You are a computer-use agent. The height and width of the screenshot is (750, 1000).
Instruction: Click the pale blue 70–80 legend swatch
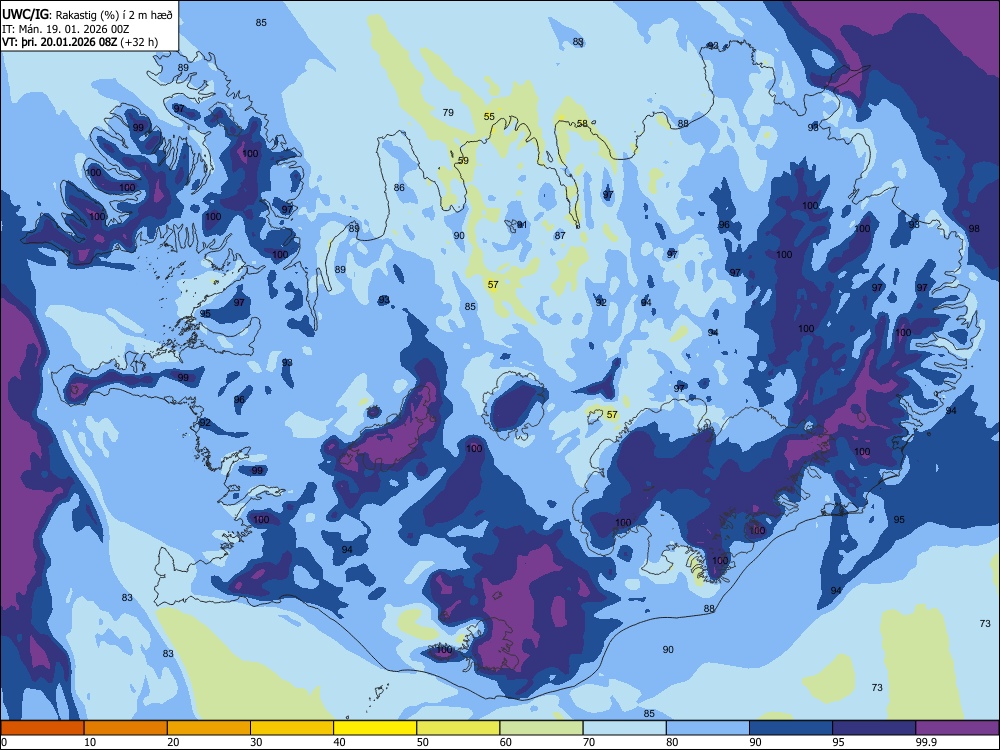625,728
